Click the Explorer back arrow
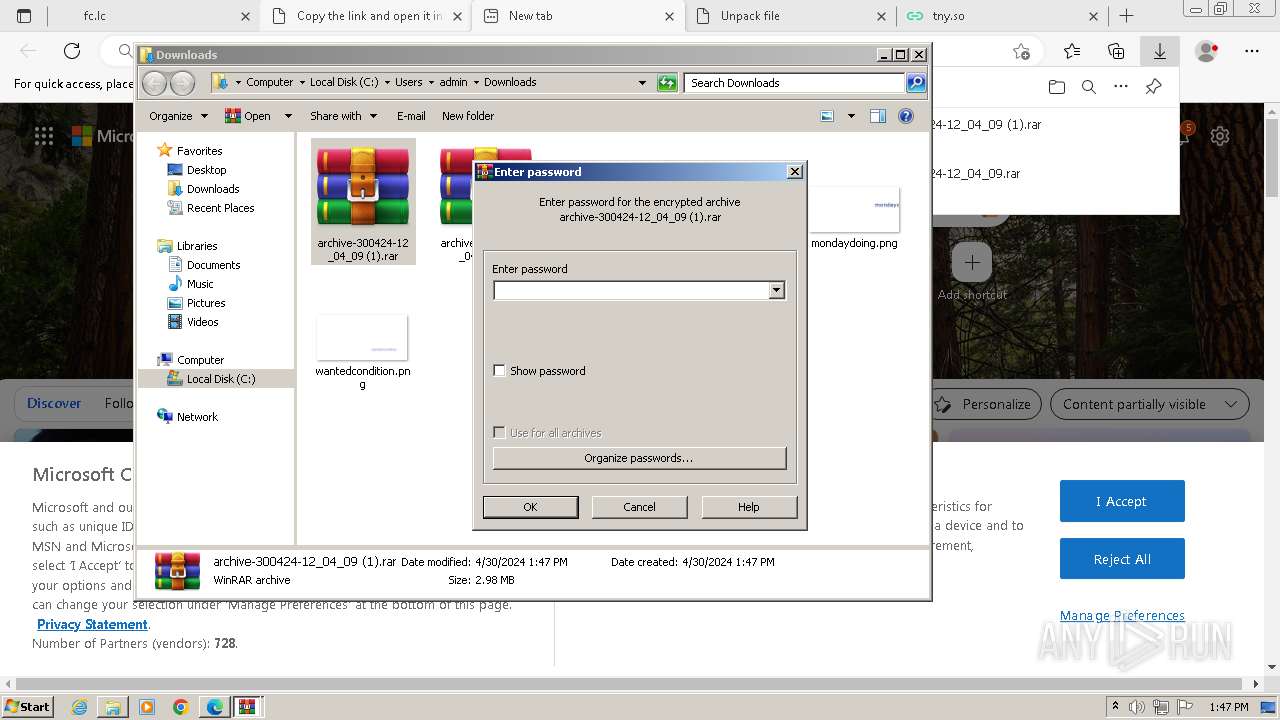The height and width of the screenshot is (720, 1280). (x=155, y=83)
